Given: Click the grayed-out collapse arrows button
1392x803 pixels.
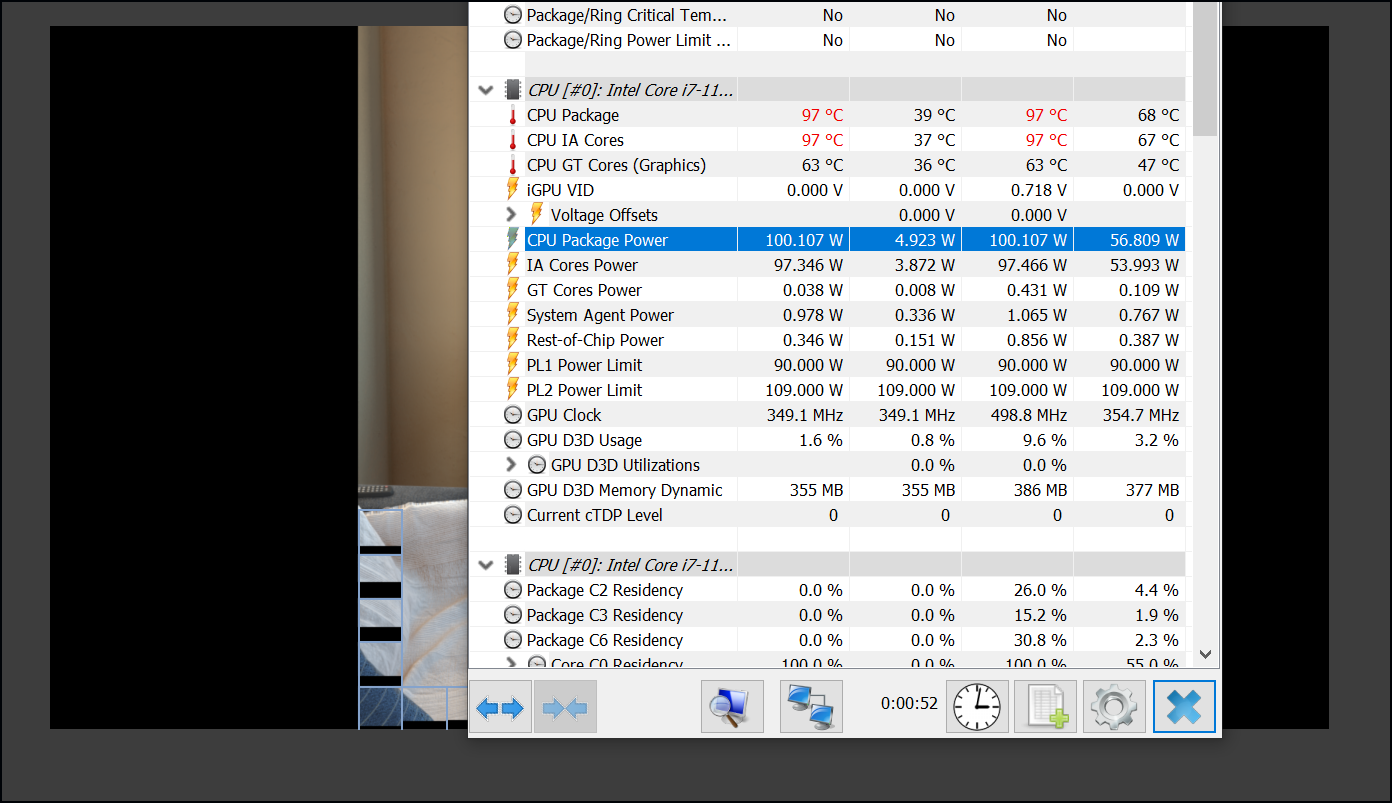Looking at the screenshot, I should (565, 708).
